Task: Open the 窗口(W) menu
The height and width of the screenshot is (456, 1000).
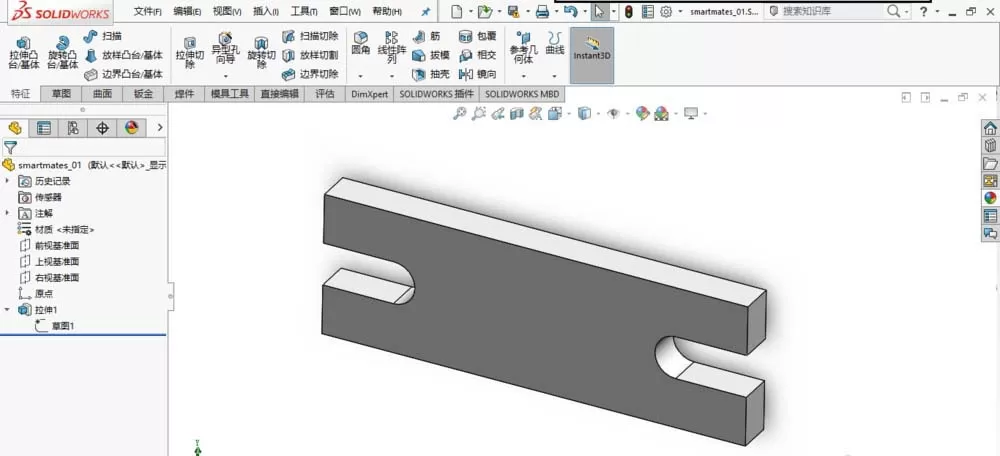Action: click(345, 11)
